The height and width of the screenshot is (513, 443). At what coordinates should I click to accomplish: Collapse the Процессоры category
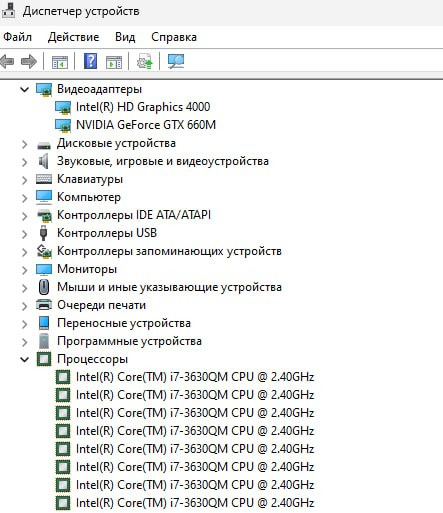(x=24, y=359)
